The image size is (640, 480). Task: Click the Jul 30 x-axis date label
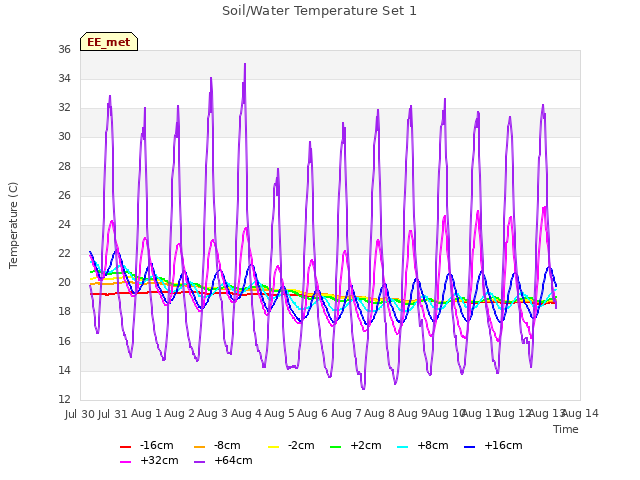pyautogui.click(x=80, y=414)
